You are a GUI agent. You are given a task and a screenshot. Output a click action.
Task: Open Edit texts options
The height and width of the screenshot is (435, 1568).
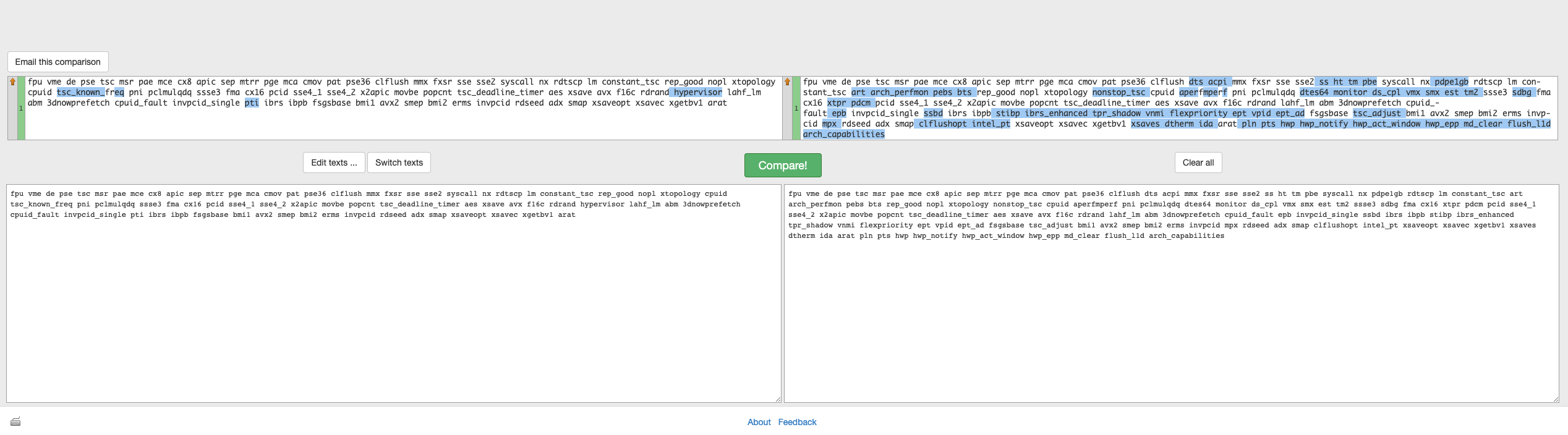[334, 163]
